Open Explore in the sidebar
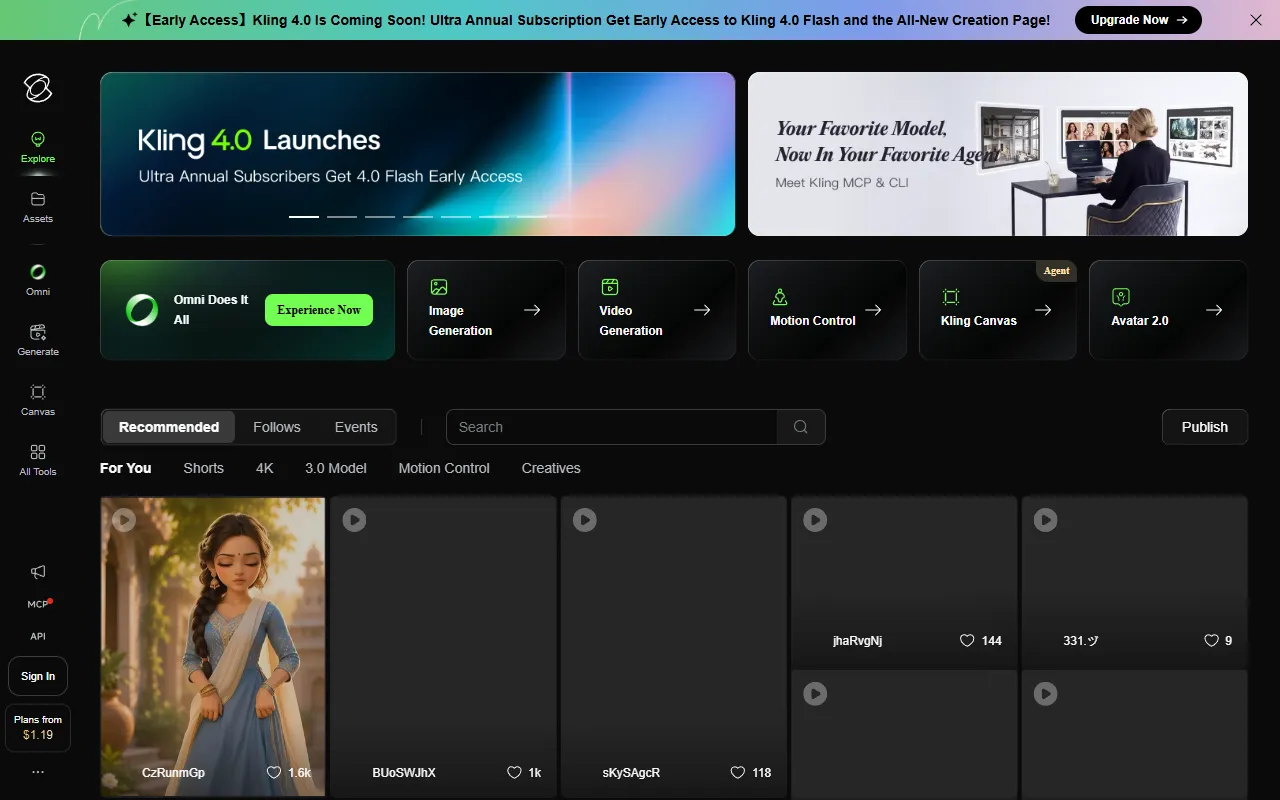This screenshot has width=1280, height=800. 38,147
